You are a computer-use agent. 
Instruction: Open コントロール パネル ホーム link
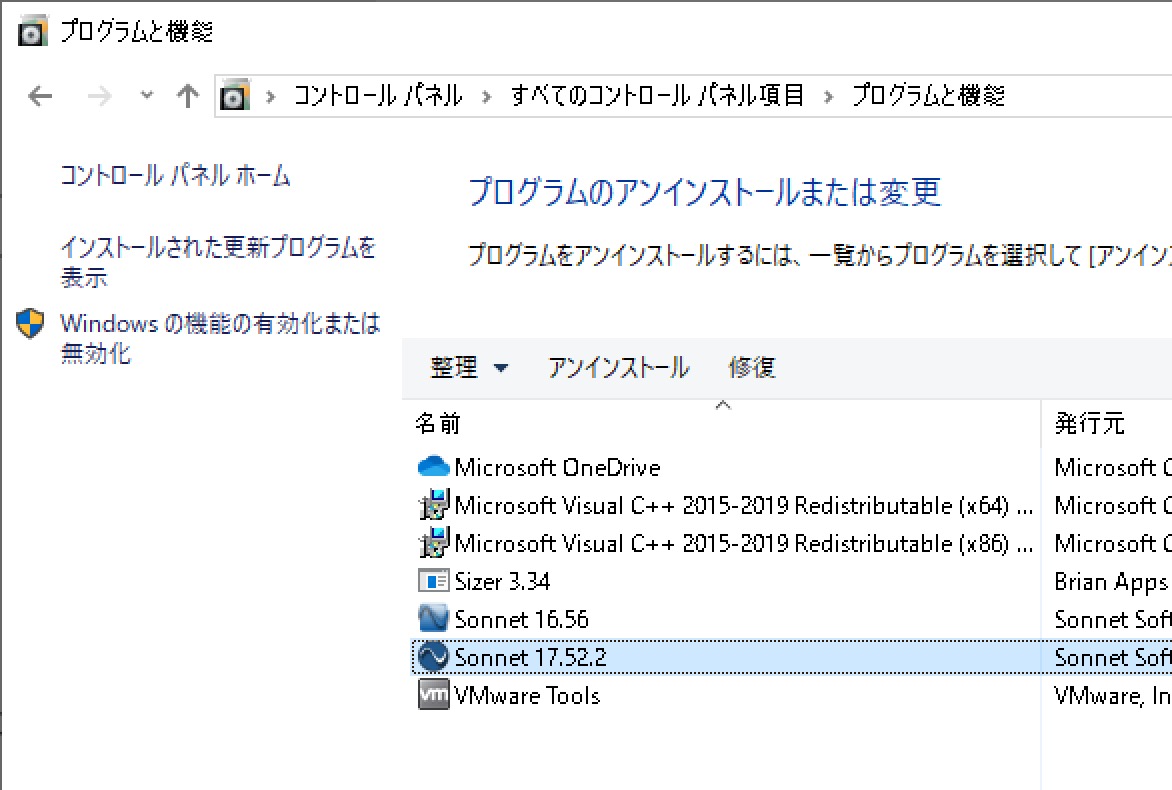[175, 176]
